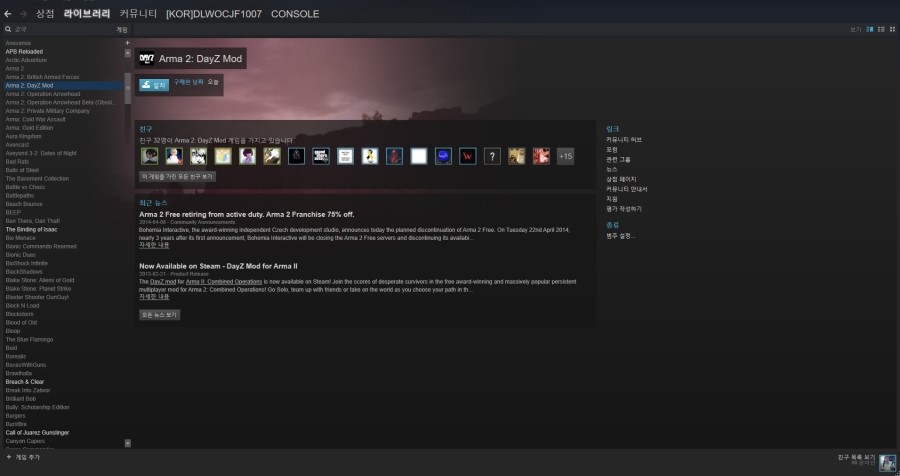Click user avatar at bottom right

(887, 462)
